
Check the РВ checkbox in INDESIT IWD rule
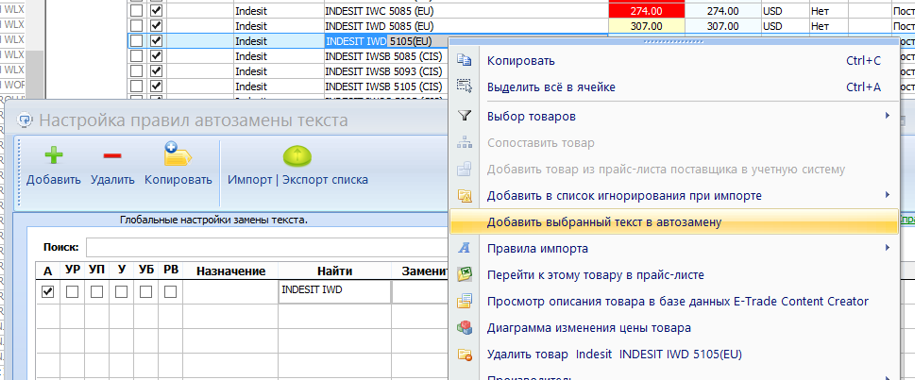[x=170, y=291]
